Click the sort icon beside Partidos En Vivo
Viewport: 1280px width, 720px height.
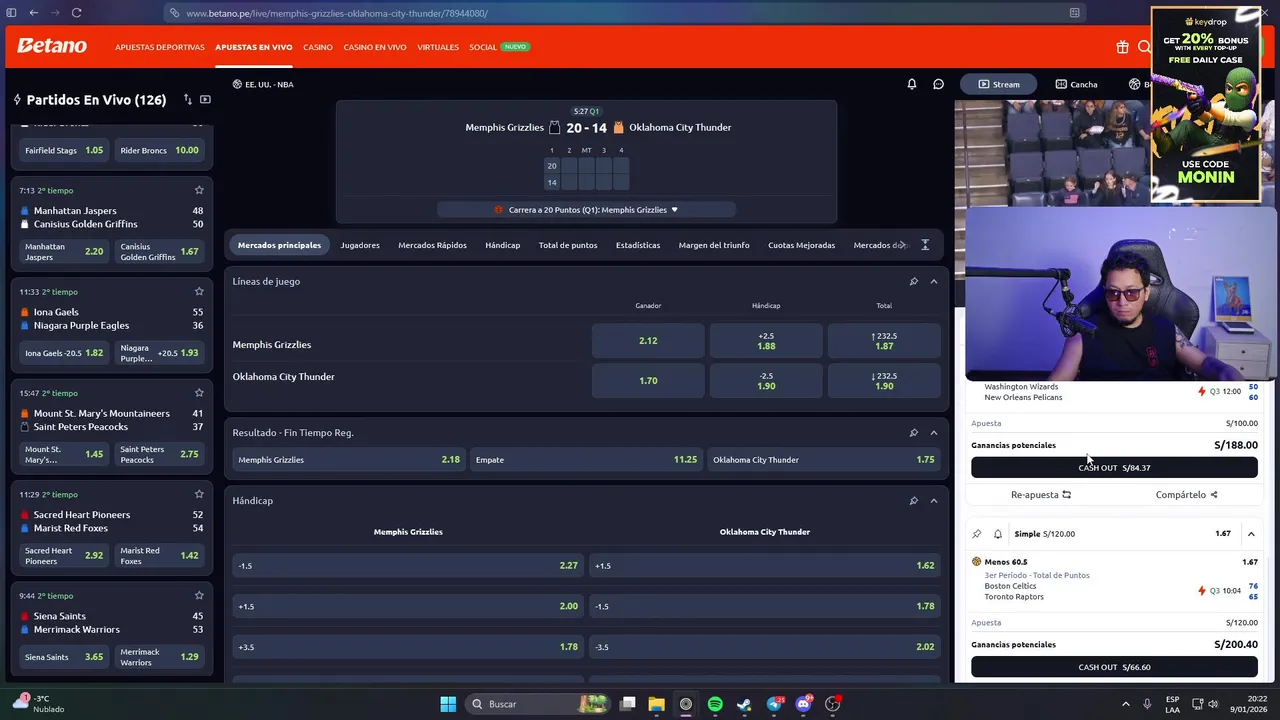187,100
